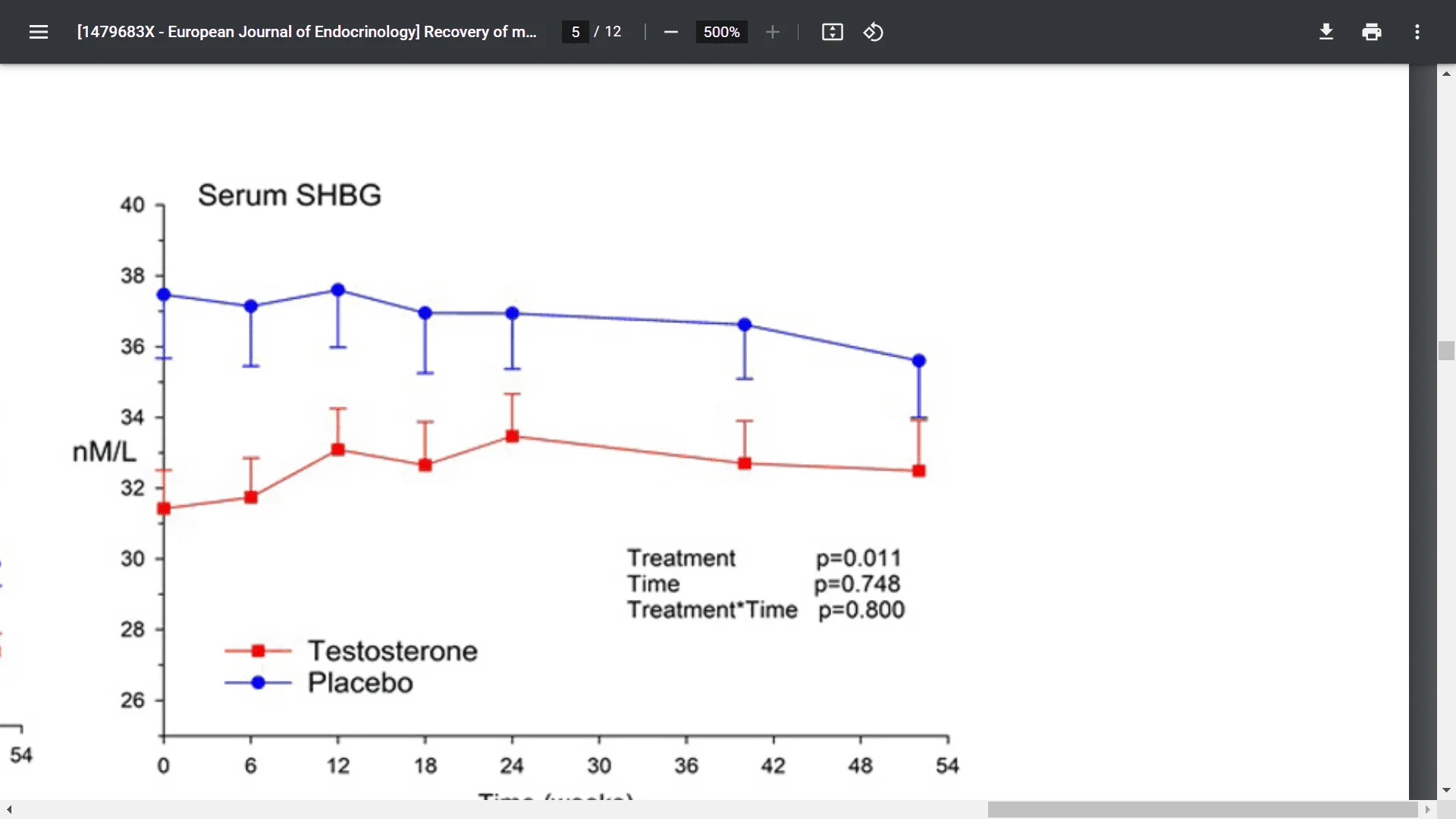Open the more actions menu
The image size is (1456, 819).
1417,32
